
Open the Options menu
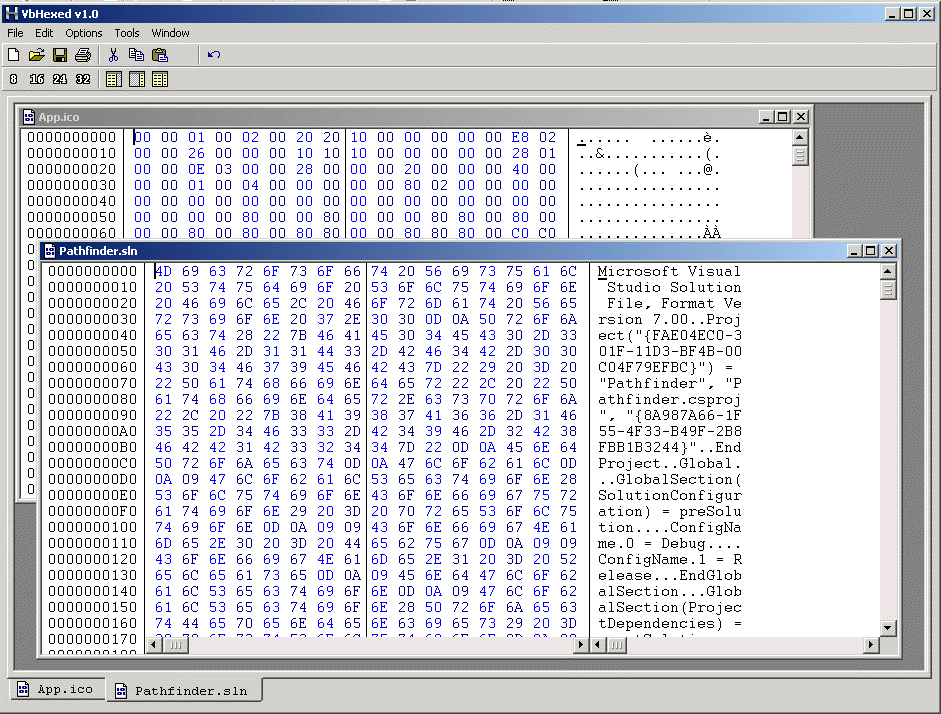pyautogui.click(x=84, y=33)
